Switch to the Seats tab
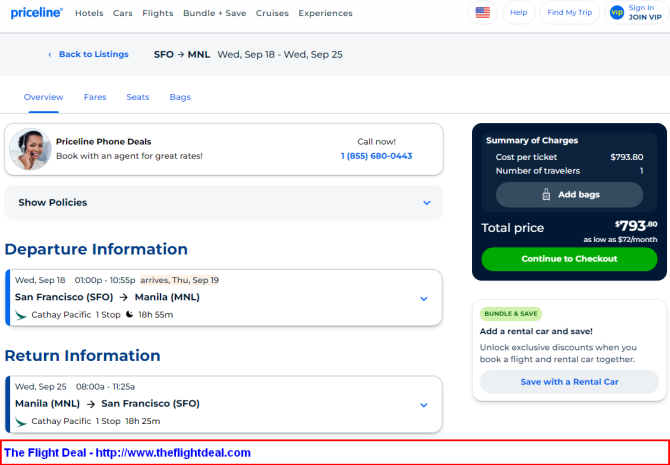The height and width of the screenshot is (465, 670). pyautogui.click(x=138, y=97)
